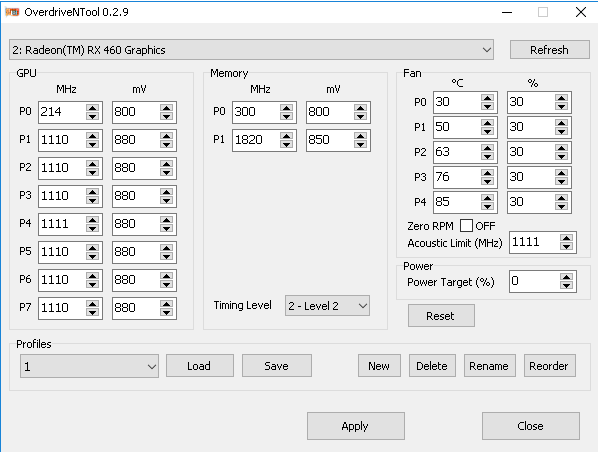
Task: Open the Timing Level dropdown
Action: click(327, 306)
